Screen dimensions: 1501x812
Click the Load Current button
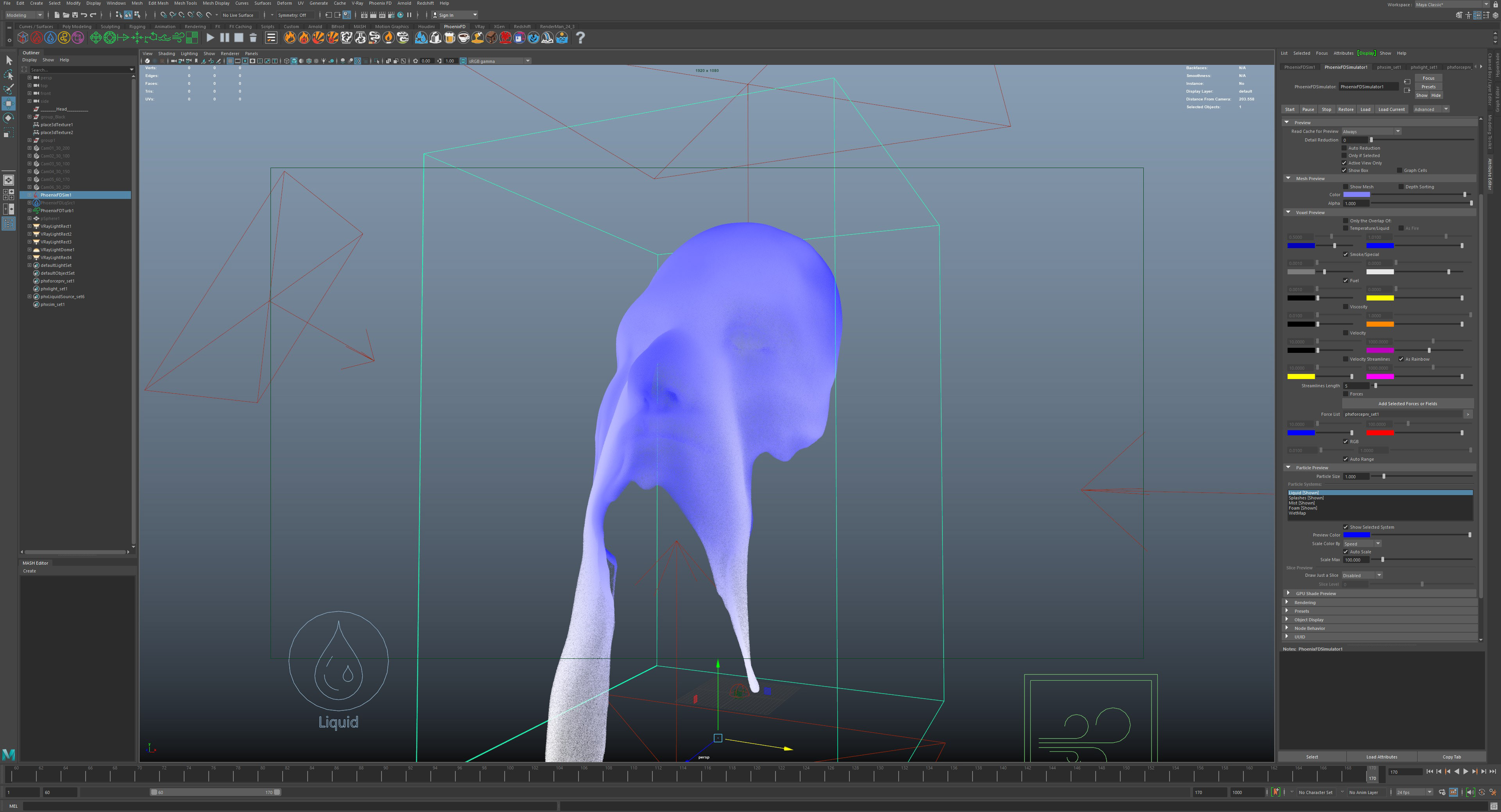tap(1392, 109)
